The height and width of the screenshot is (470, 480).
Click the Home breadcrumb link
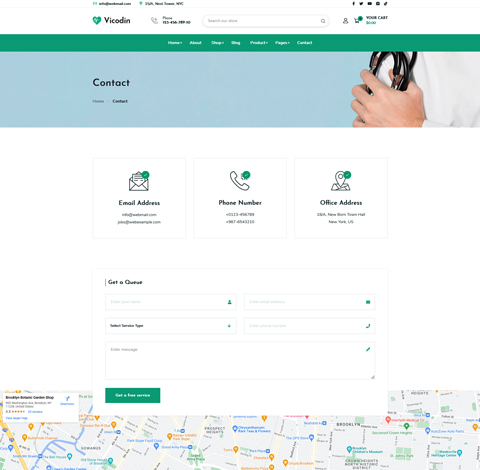pos(98,101)
